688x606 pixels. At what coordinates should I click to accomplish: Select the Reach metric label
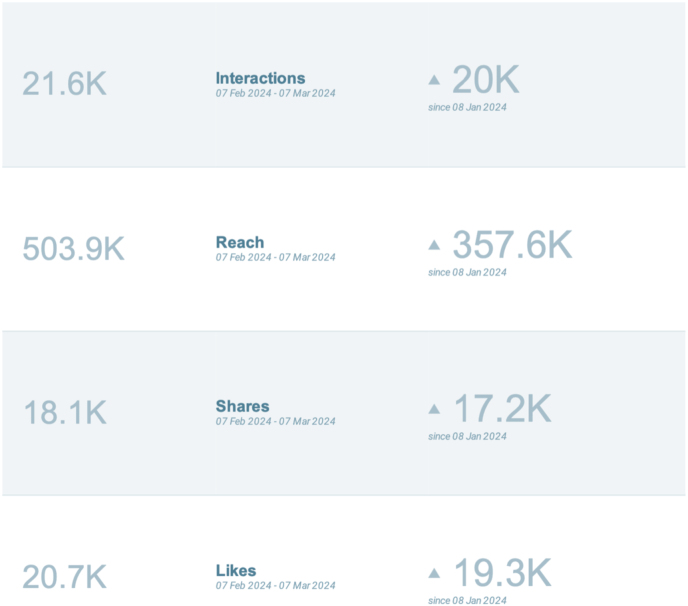point(240,242)
